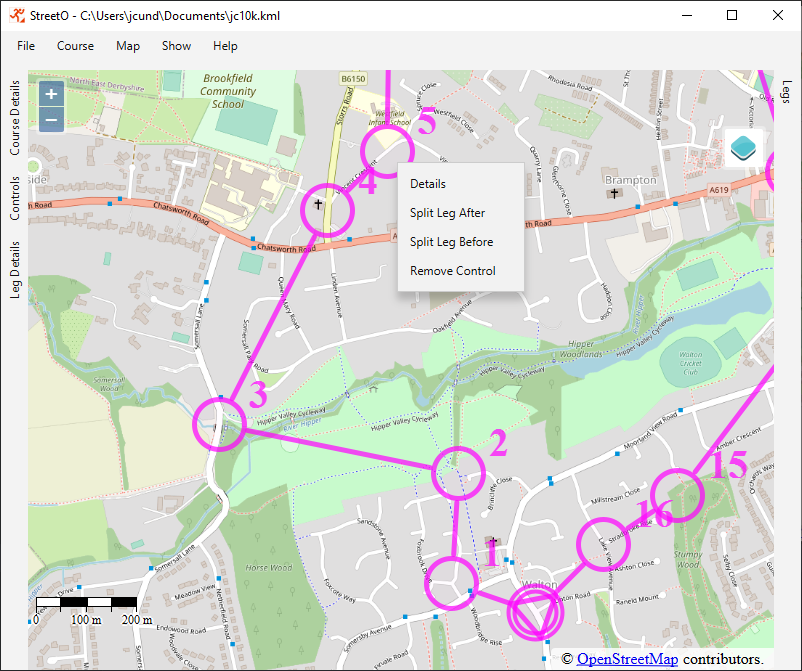Click the start/finish double circle triangle marker
This screenshot has height=671, width=802.
click(x=534, y=613)
